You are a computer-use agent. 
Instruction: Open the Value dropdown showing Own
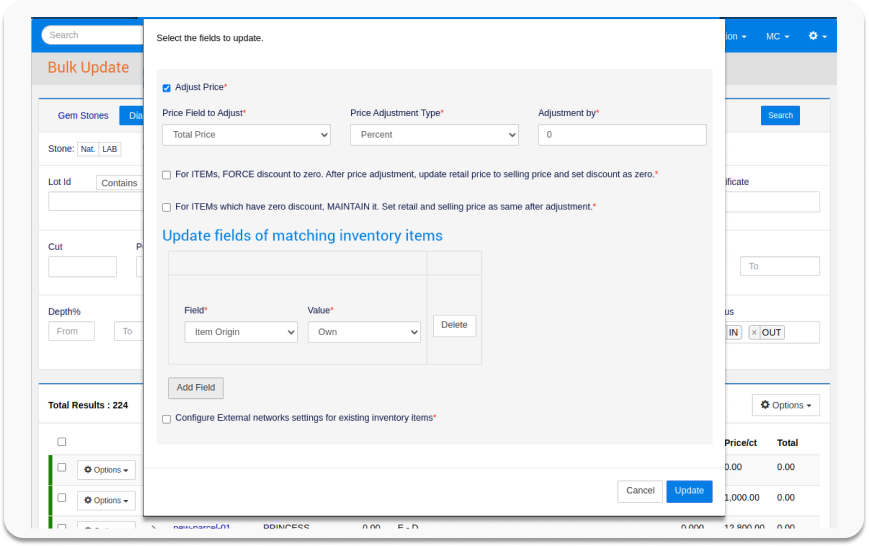click(364, 332)
